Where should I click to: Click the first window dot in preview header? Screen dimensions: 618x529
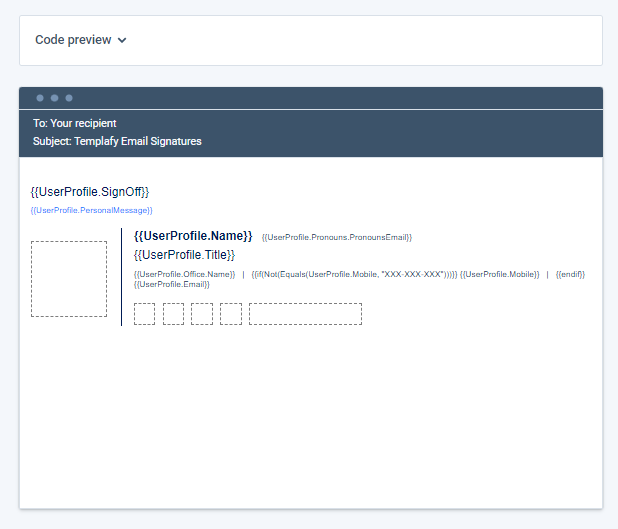[40, 98]
